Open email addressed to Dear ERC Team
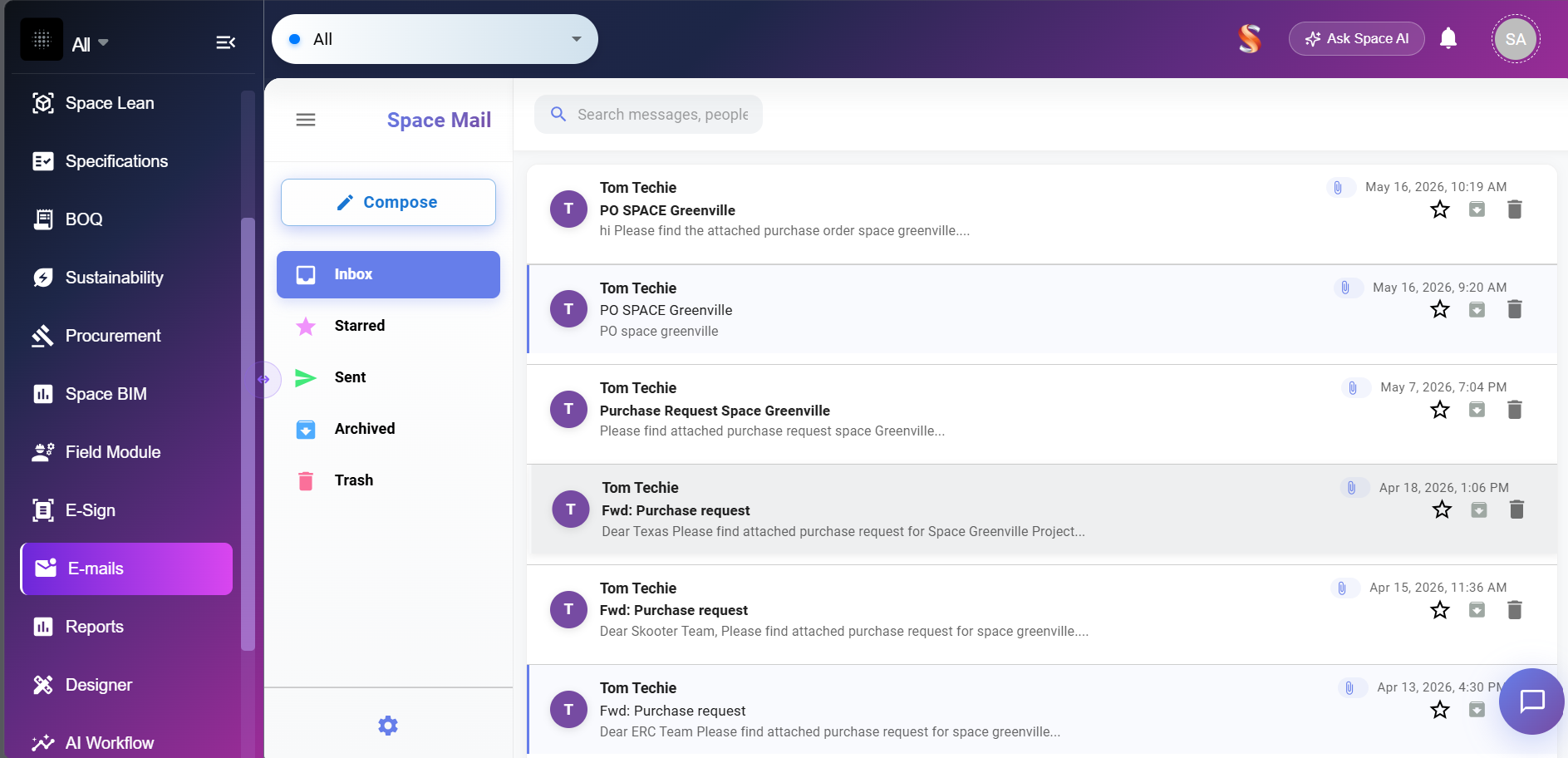The height and width of the screenshot is (758, 1568). 1041,711
